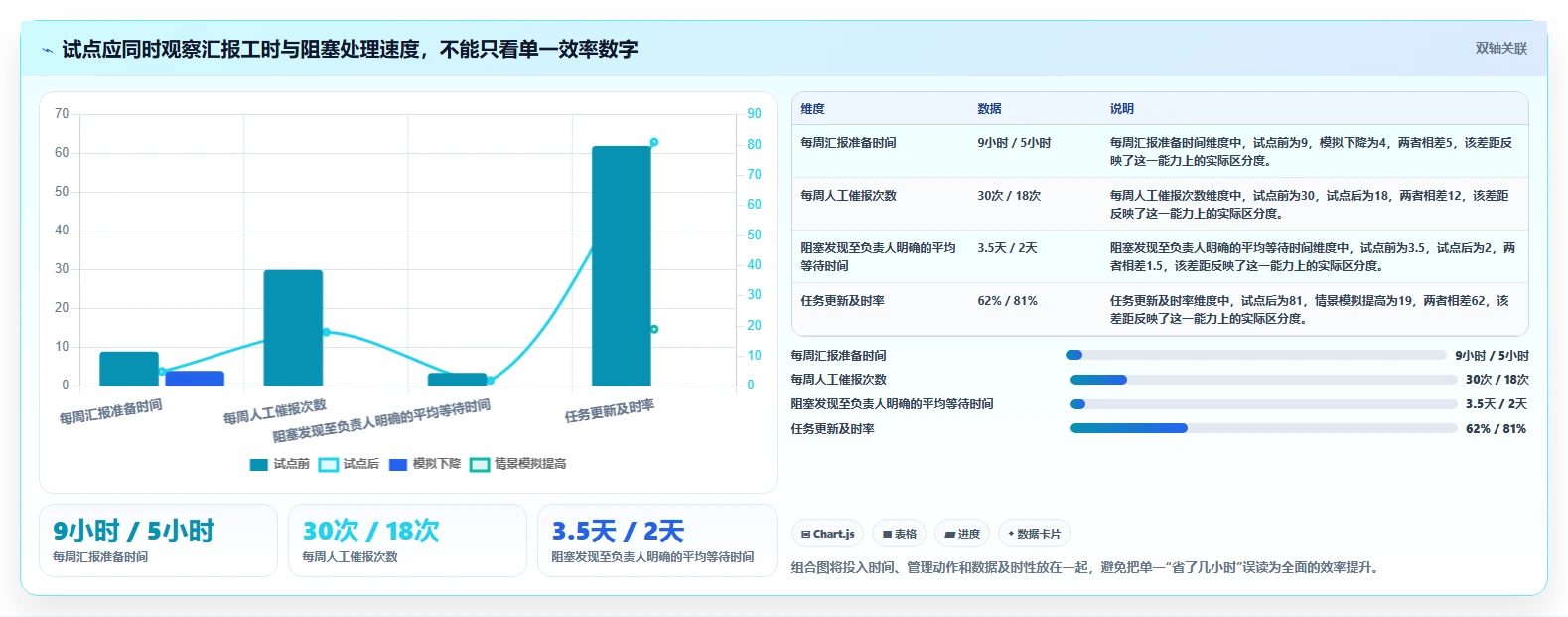The height and width of the screenshot is (617, 1568).
Task: Toggle the 模拟下降 legend item
Action: [x=425, y=464]
